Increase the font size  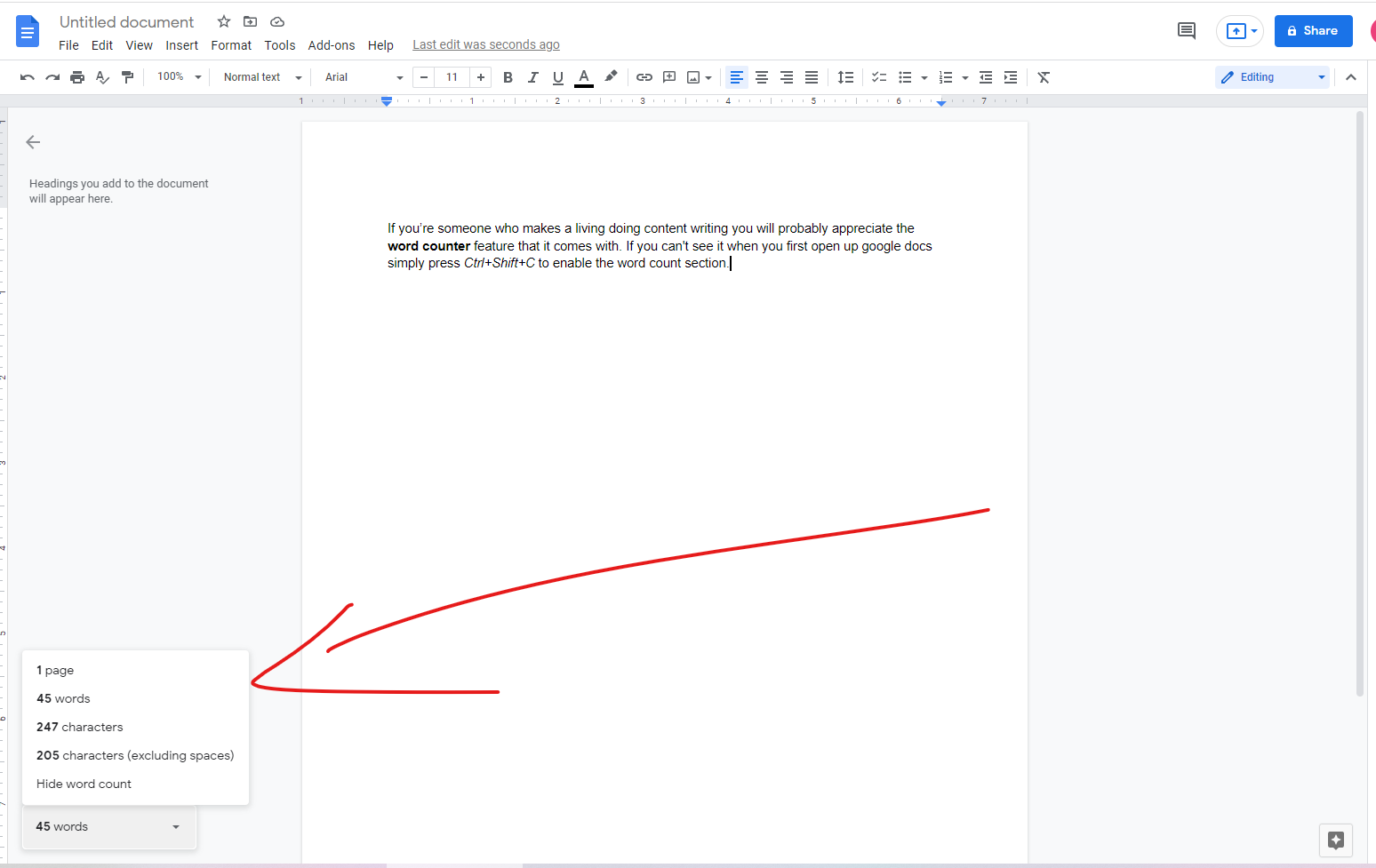(481, 77)
